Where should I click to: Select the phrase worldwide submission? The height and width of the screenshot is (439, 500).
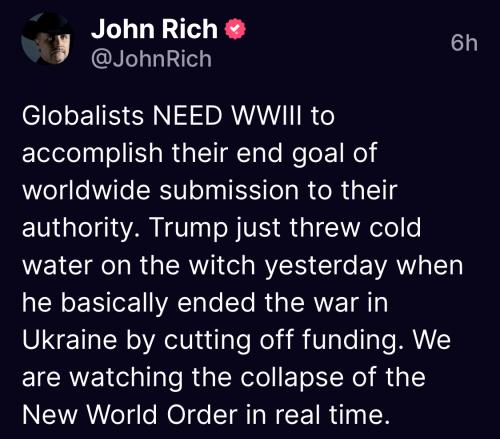click(160, 191)
